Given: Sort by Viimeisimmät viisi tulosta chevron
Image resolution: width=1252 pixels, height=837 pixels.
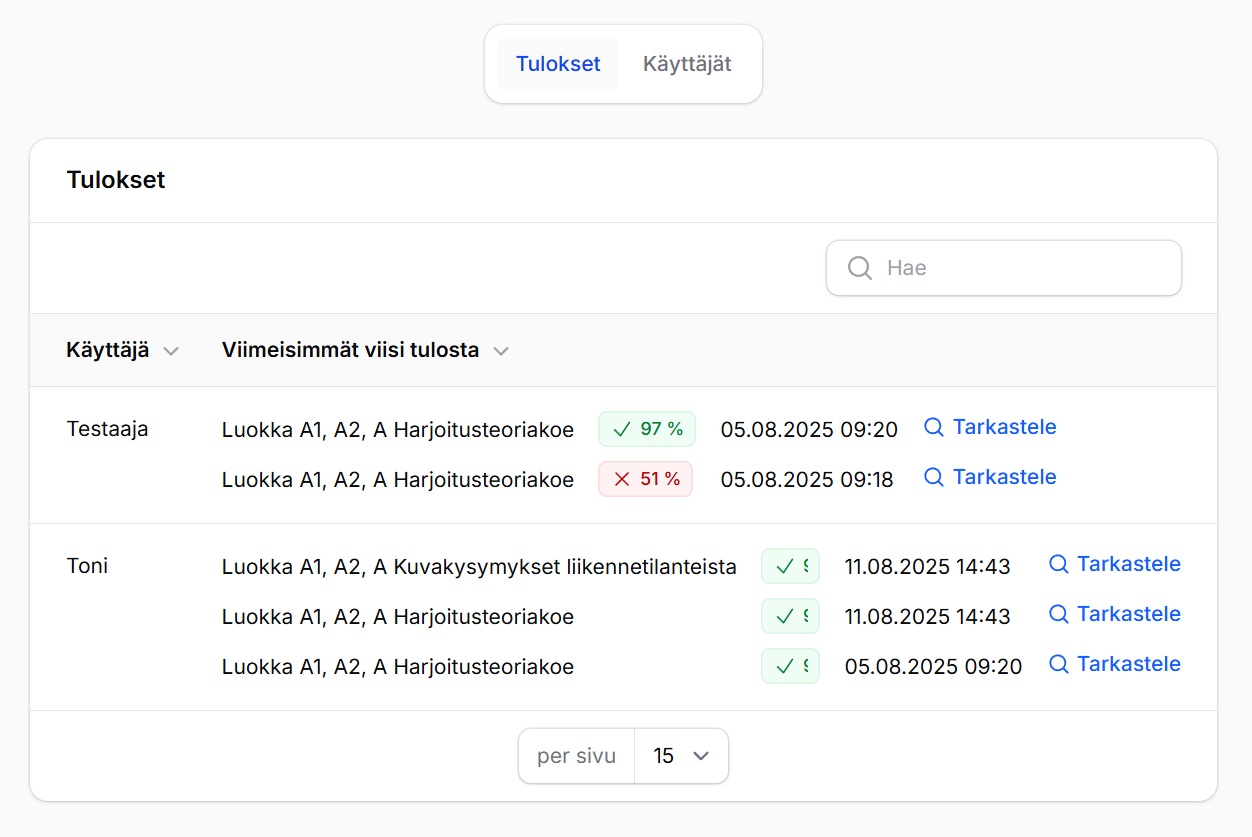Looking at the screenshot, I should [x=501, y=351].
